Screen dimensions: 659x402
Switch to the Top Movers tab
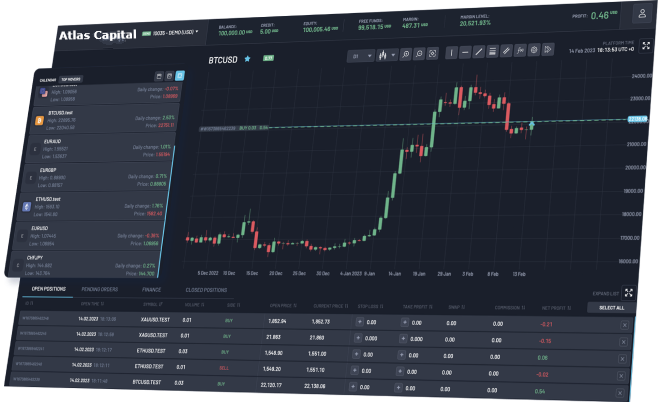point(70,78)
